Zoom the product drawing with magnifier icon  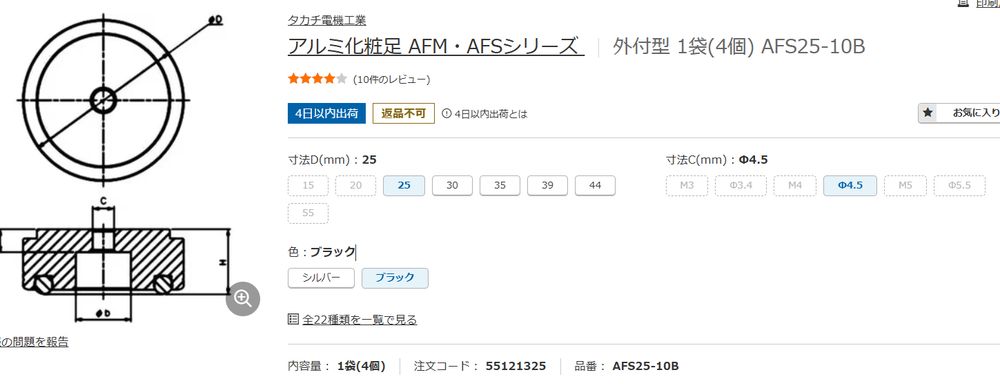click(x=242, y=298)
